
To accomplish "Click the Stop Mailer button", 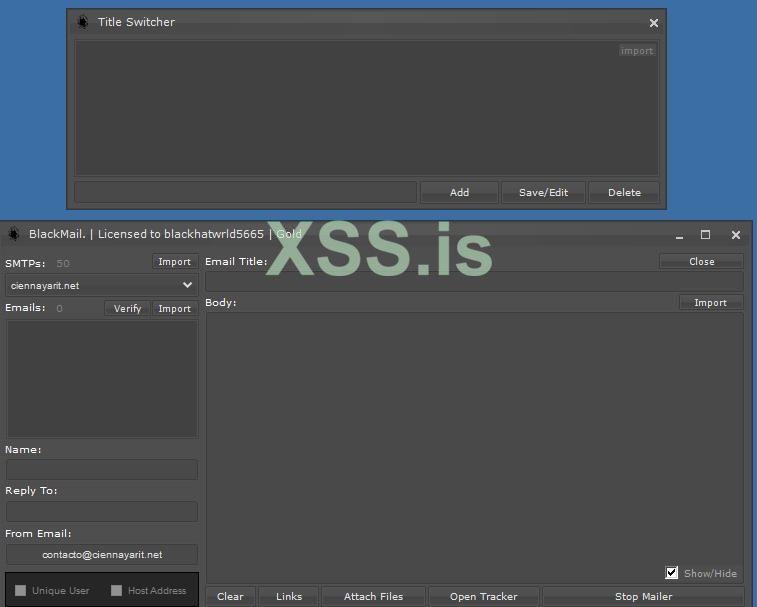I will [x=643, y=596].
